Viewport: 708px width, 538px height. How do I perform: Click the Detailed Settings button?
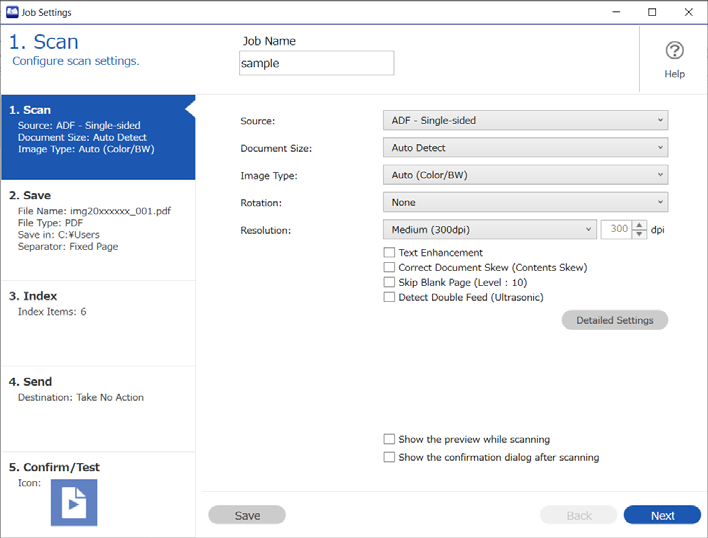point(615,320)
